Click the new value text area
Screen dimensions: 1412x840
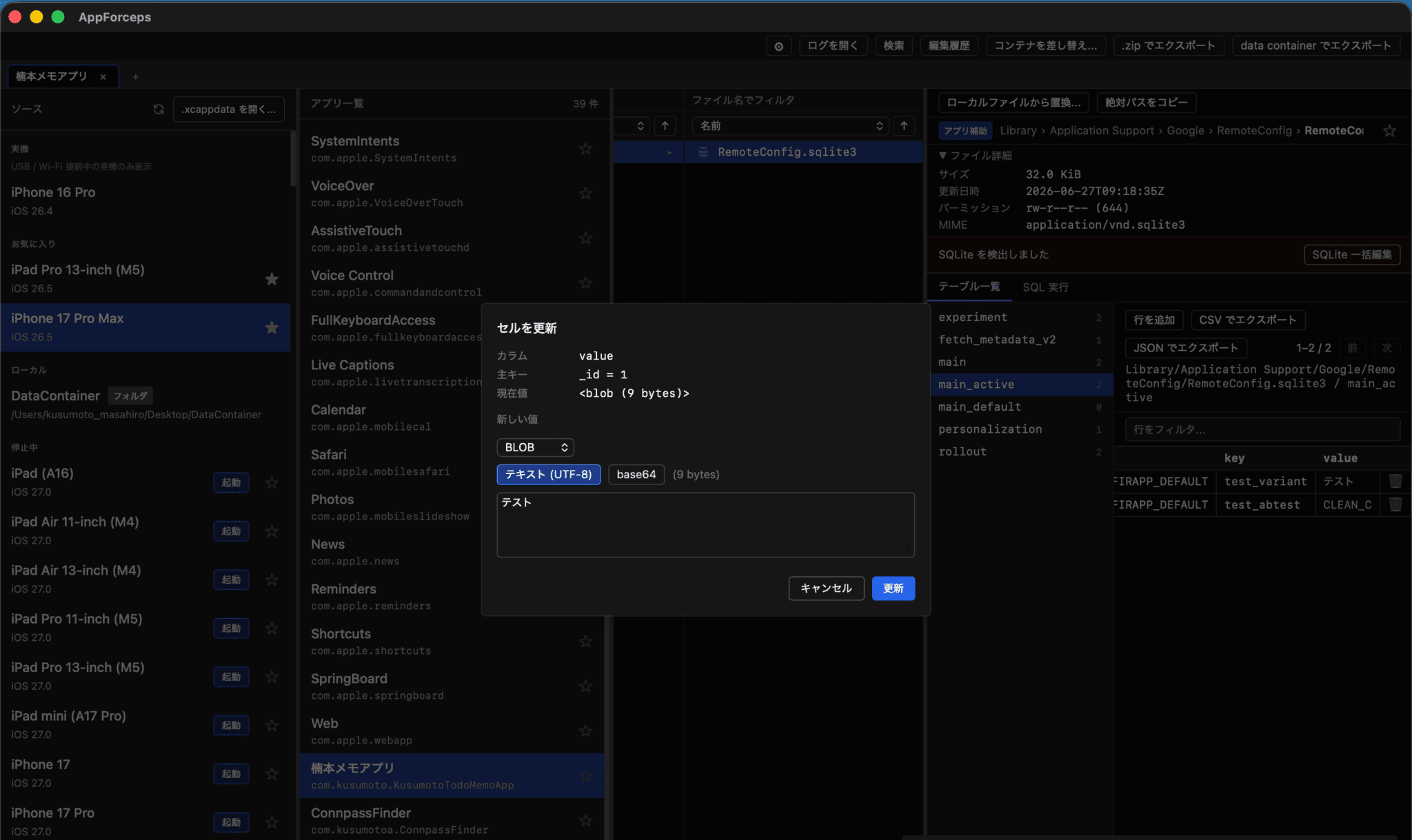[x=705, y=524]
